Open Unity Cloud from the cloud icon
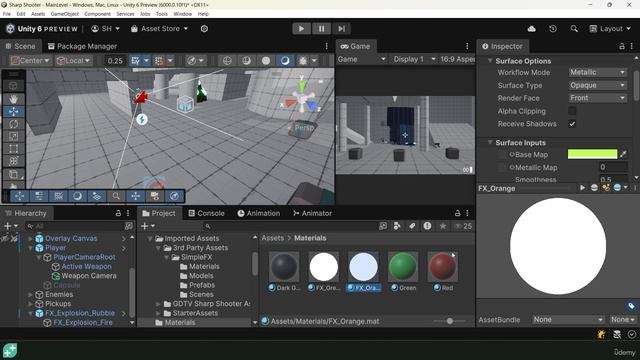This screenshot has height=360, width=640. point(531,29)
